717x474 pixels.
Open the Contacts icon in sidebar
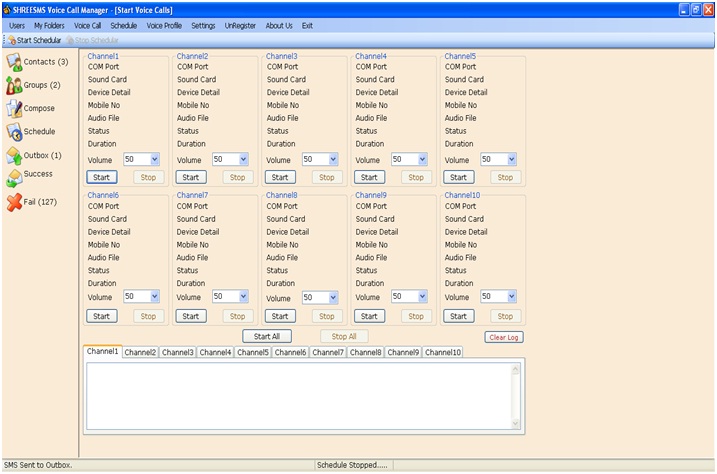pyautogui.click(x=14, y=62)
